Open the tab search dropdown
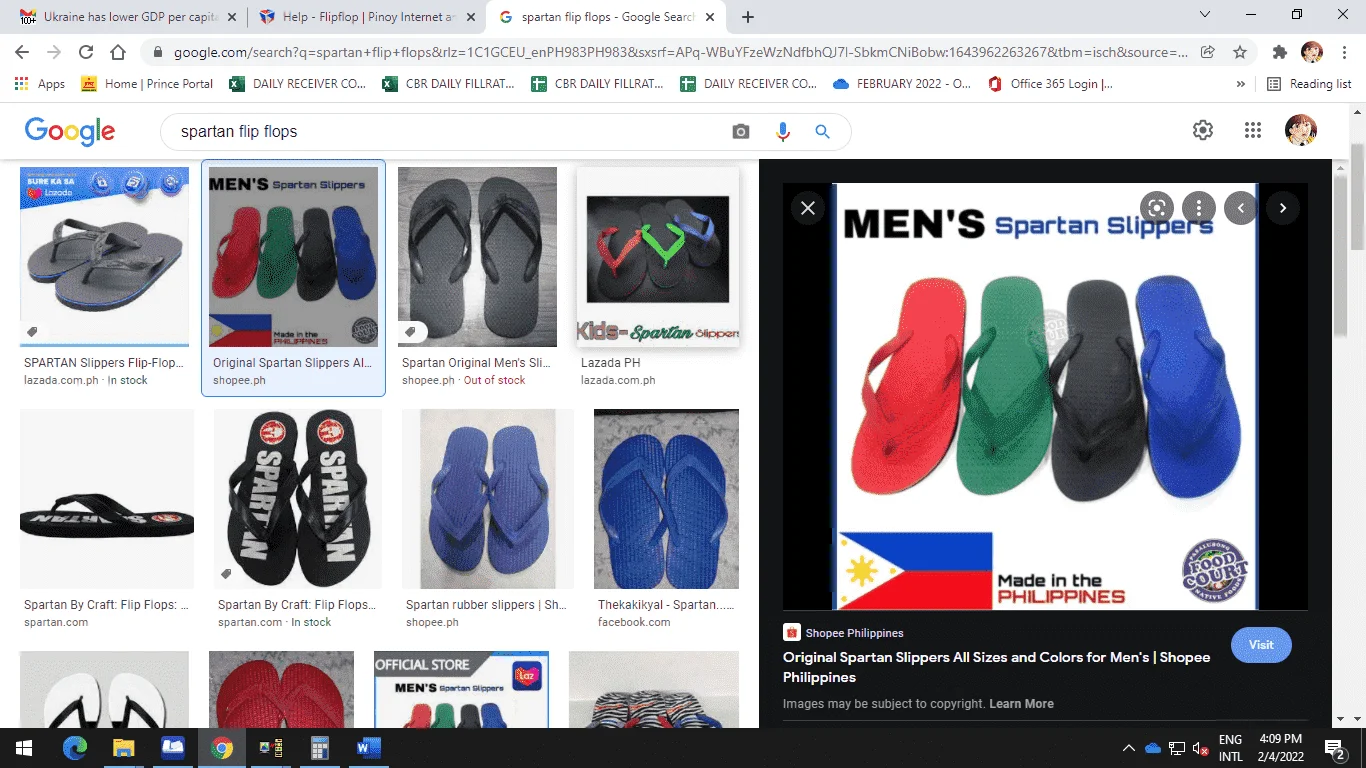Image resolution: width=1366 pixels, height=768 pixels. click(1205, 15)
